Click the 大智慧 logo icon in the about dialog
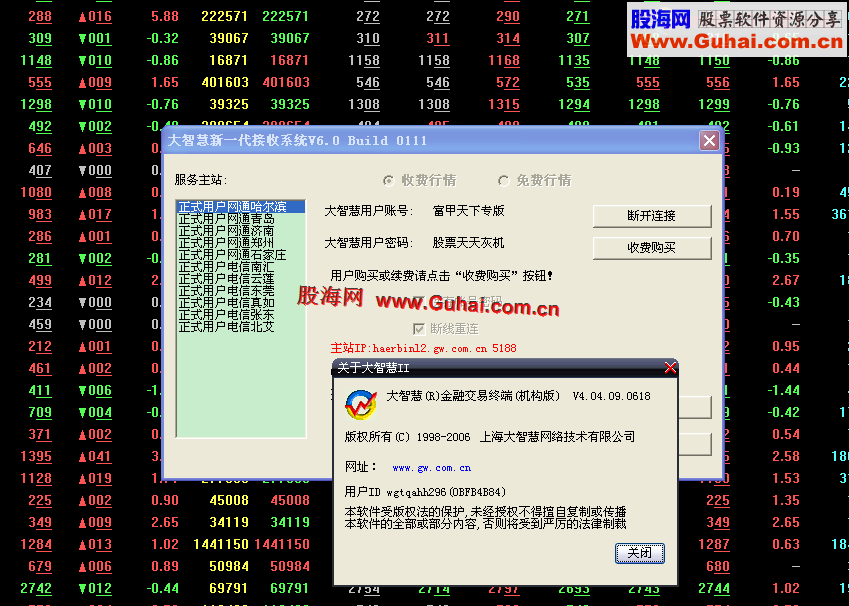This screenshot has width=849, height=606. pos(361,405)
